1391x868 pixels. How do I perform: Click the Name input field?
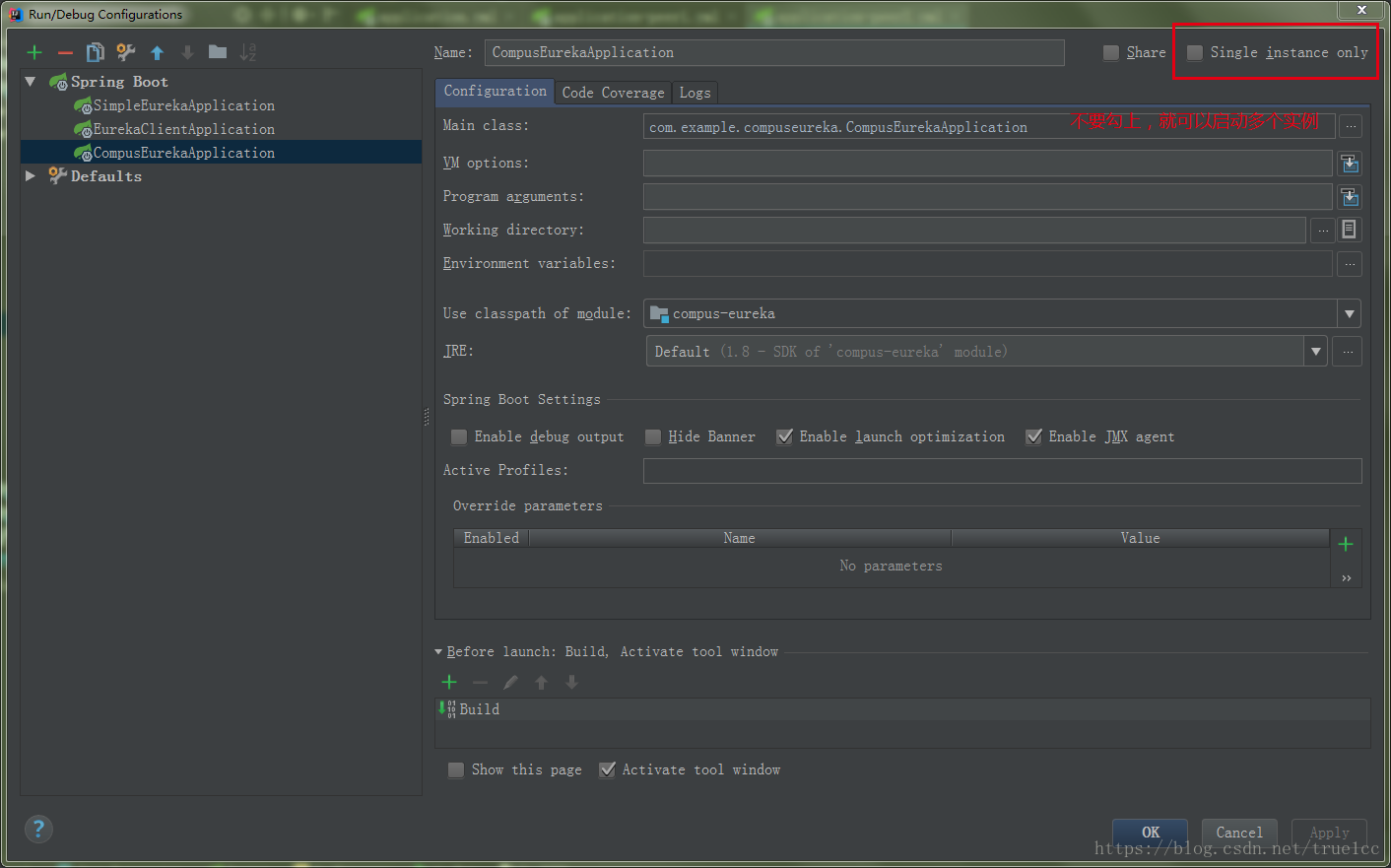pyautogui.click(x=774, y=52)
